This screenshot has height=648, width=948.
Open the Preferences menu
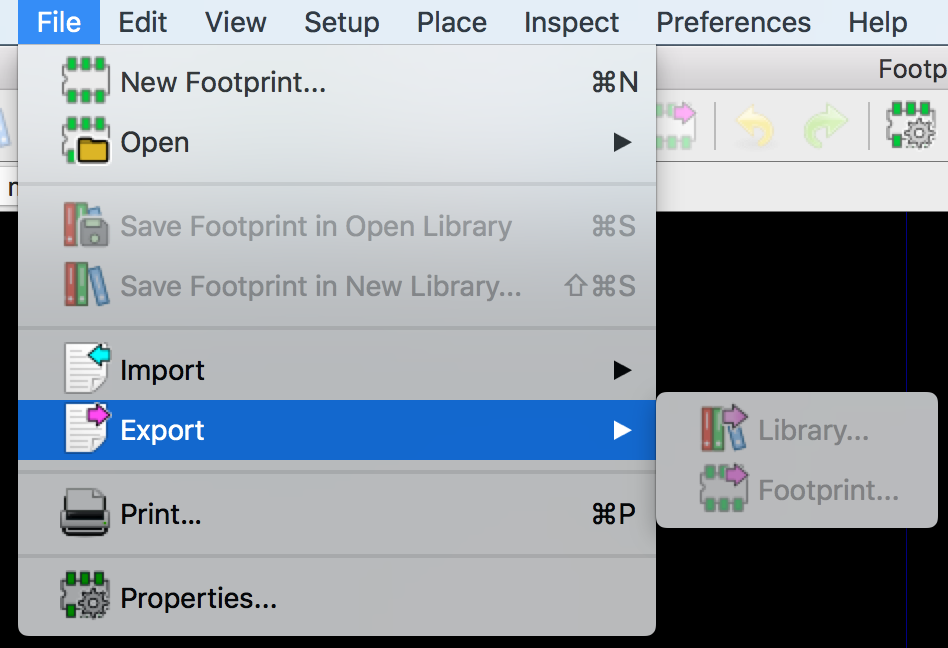(733, 22)
